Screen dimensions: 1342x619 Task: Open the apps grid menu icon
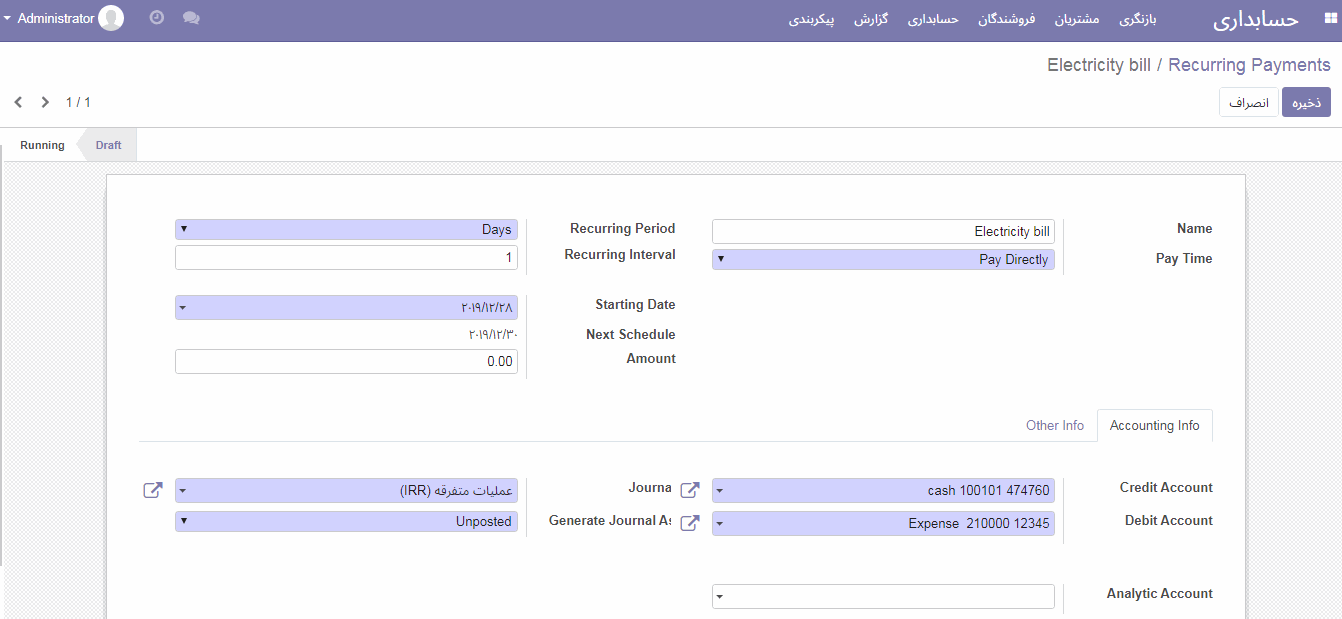[x=1329, y=18]
